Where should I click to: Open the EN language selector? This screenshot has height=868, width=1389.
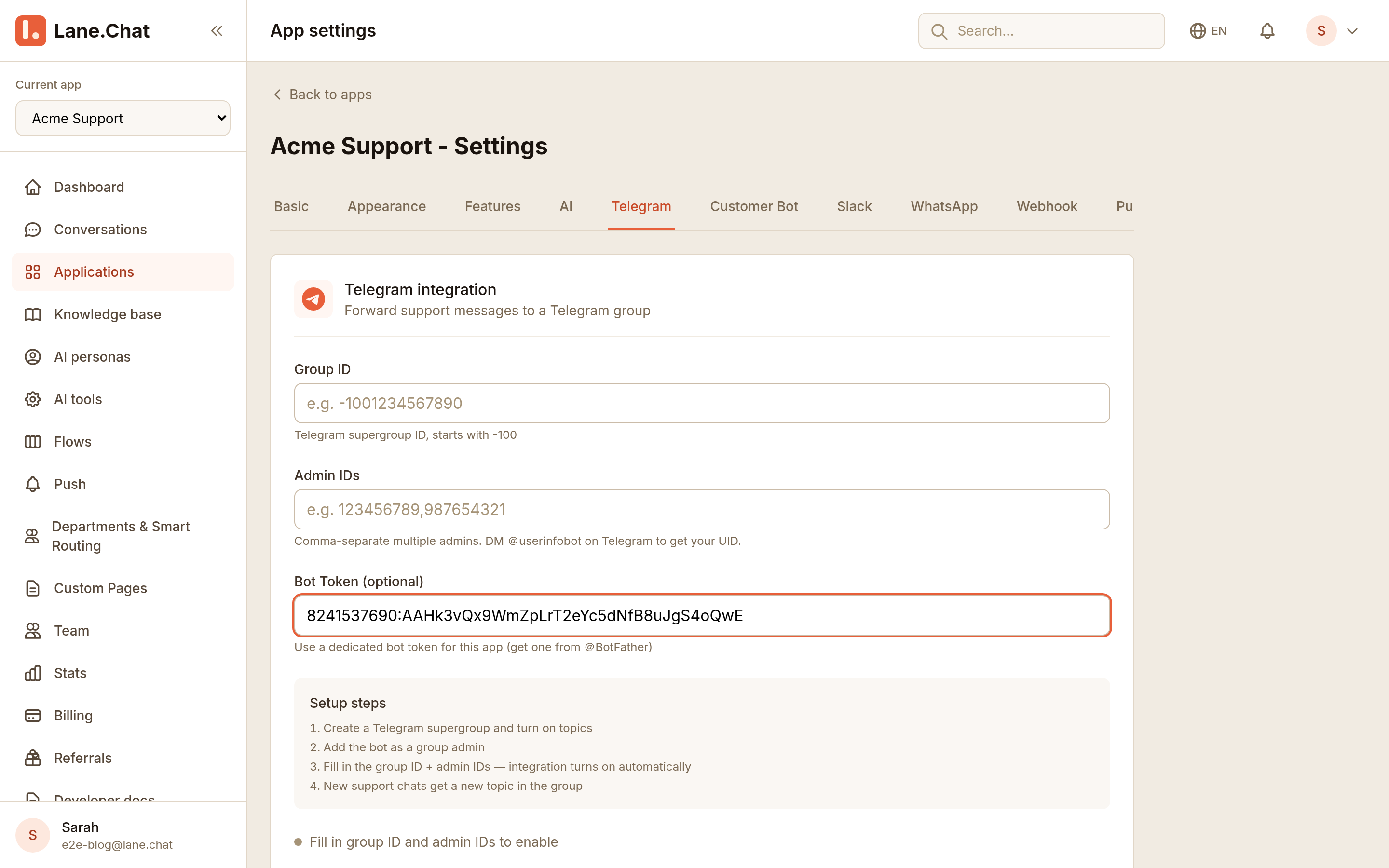1209,31
